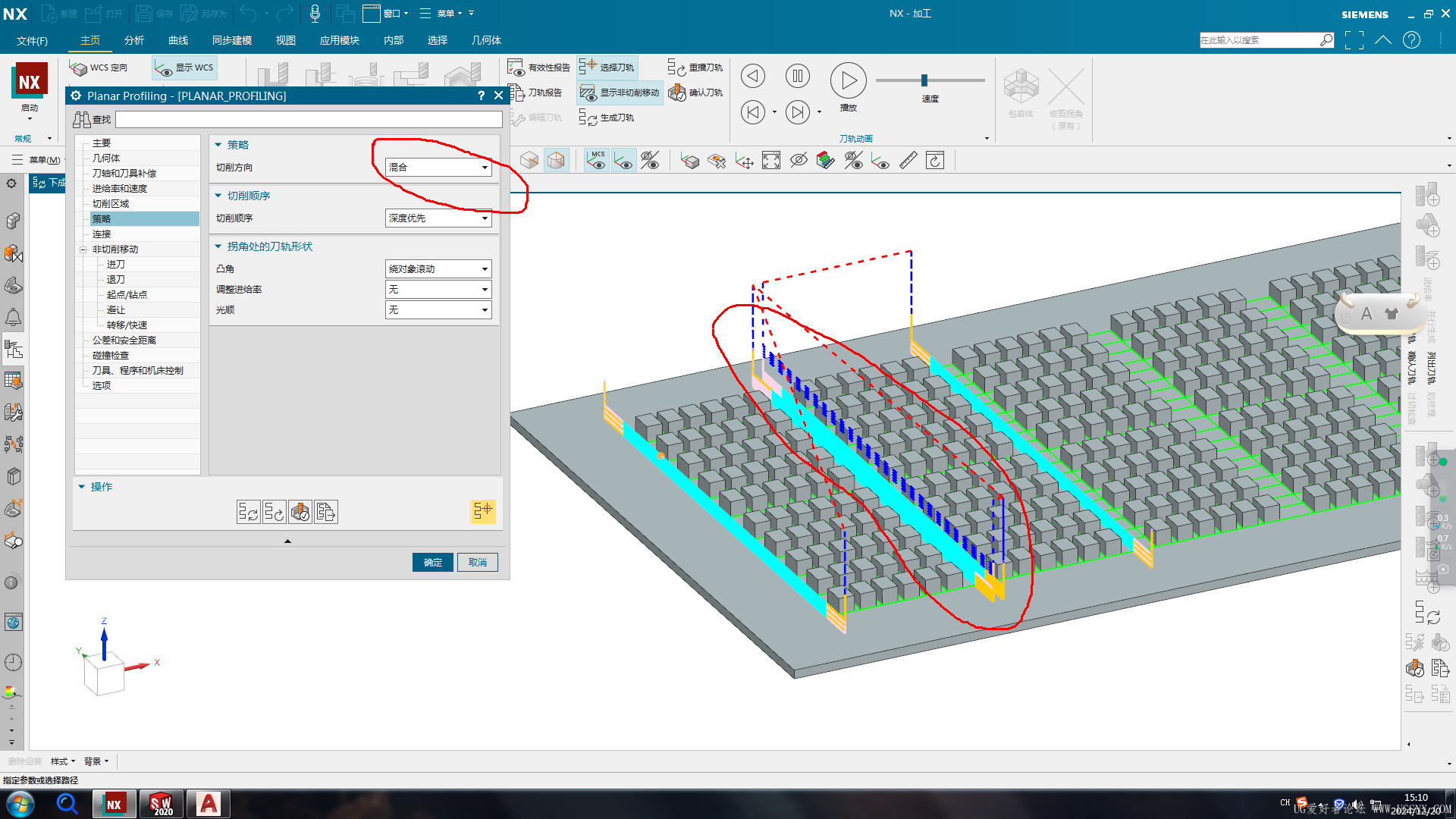The height and width of the screenshot is (819, 1456).
Task: Click the colored layers analysis icon in the view toolbar
Action: click(826, 161)
